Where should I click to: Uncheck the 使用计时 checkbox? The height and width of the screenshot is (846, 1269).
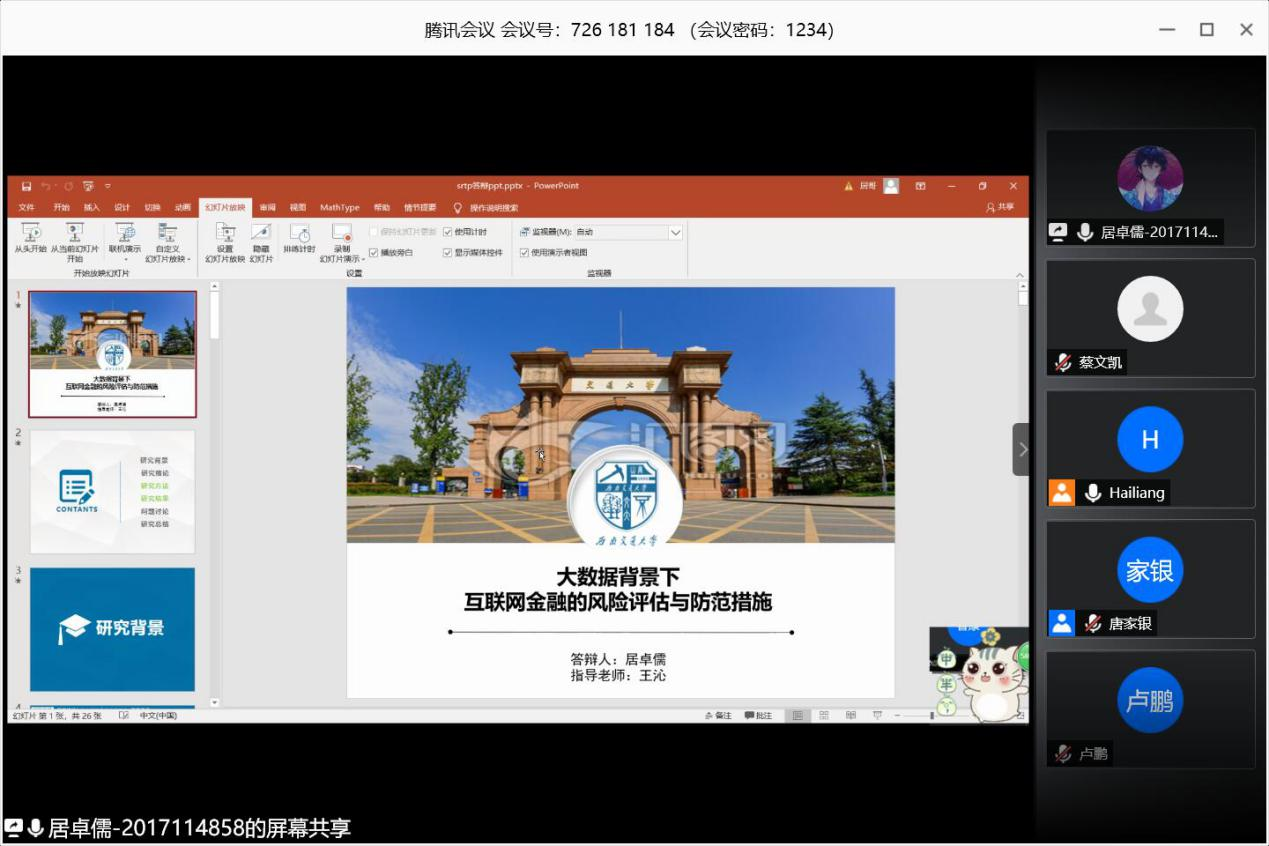click(448, 232)
